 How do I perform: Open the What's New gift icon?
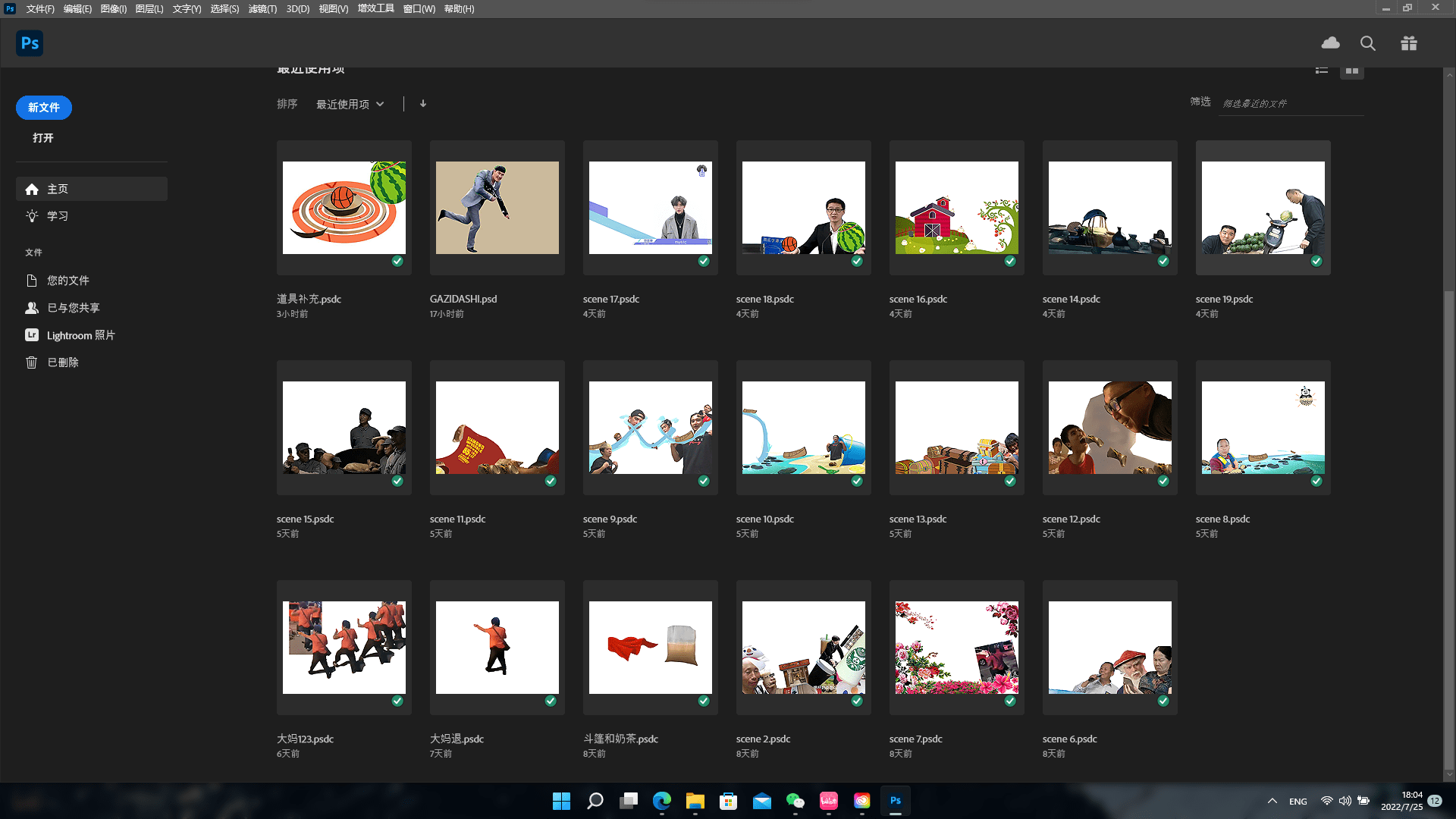[x=1409, y=43]
